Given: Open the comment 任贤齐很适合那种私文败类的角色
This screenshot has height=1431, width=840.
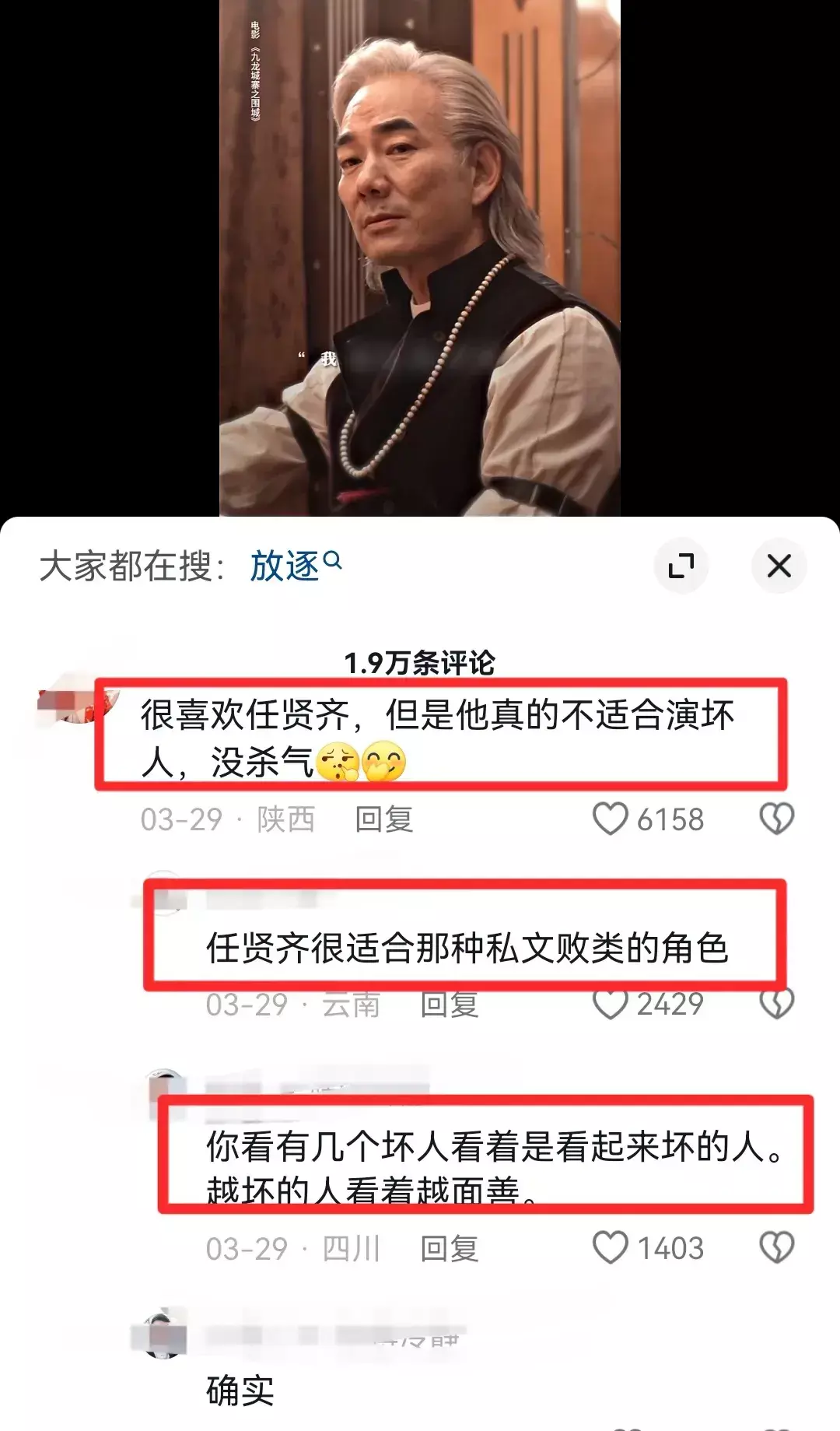Looking at the screenshot, I should pyautogui.click(x=467, y=948).
